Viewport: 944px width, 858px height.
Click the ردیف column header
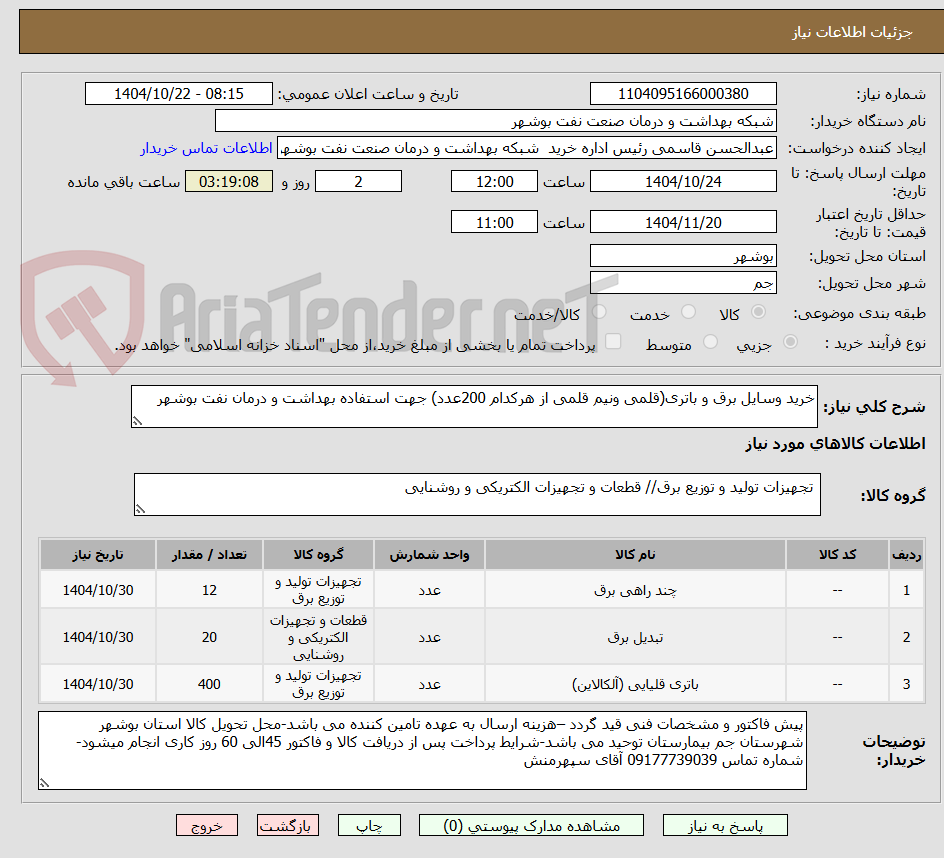(907, 555)
